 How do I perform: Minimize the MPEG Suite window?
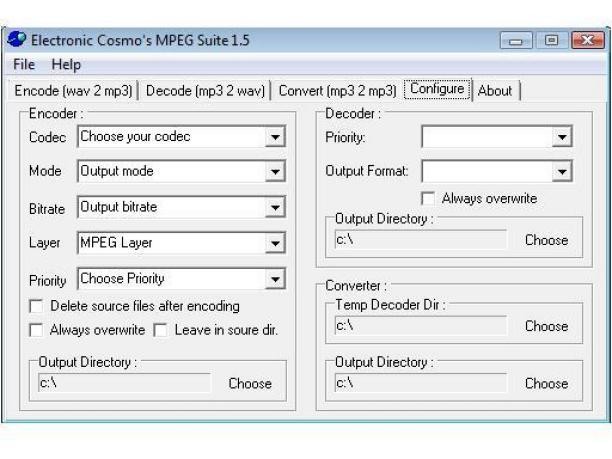click(x=516, y=40)
